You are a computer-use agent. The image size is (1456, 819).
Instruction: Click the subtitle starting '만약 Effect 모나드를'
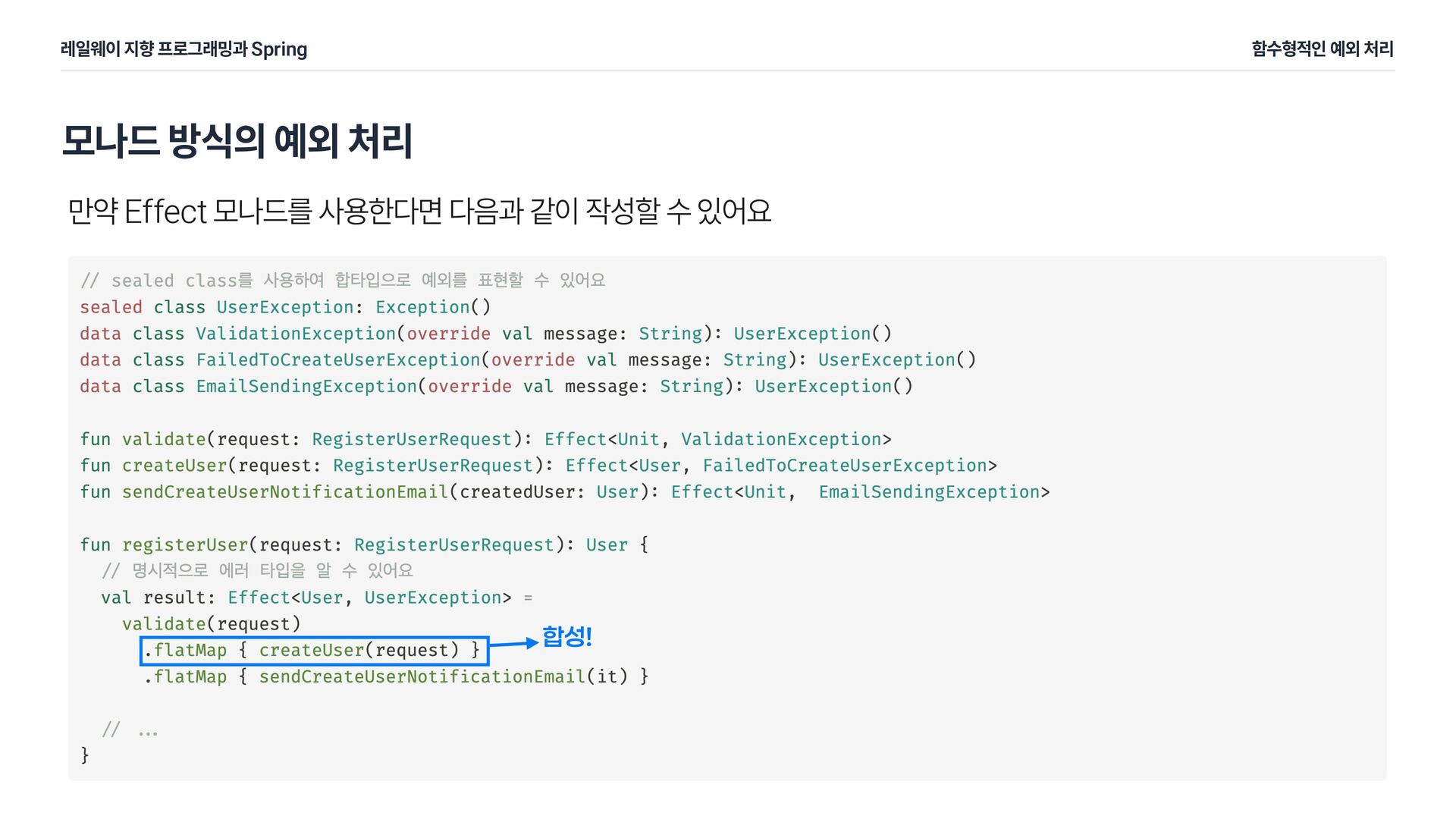[419, 211]
